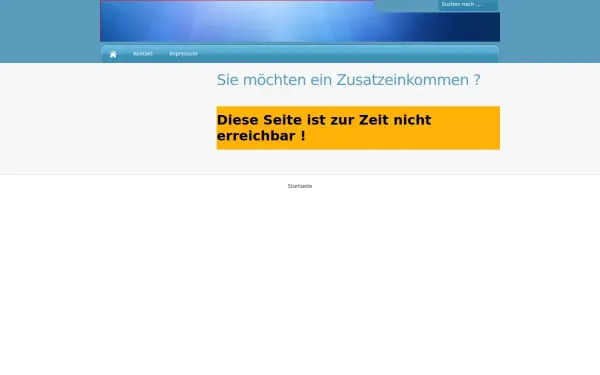The image size is (600, 375).
Task: Follow the Startseite footer link
Action: coord(300,186)
